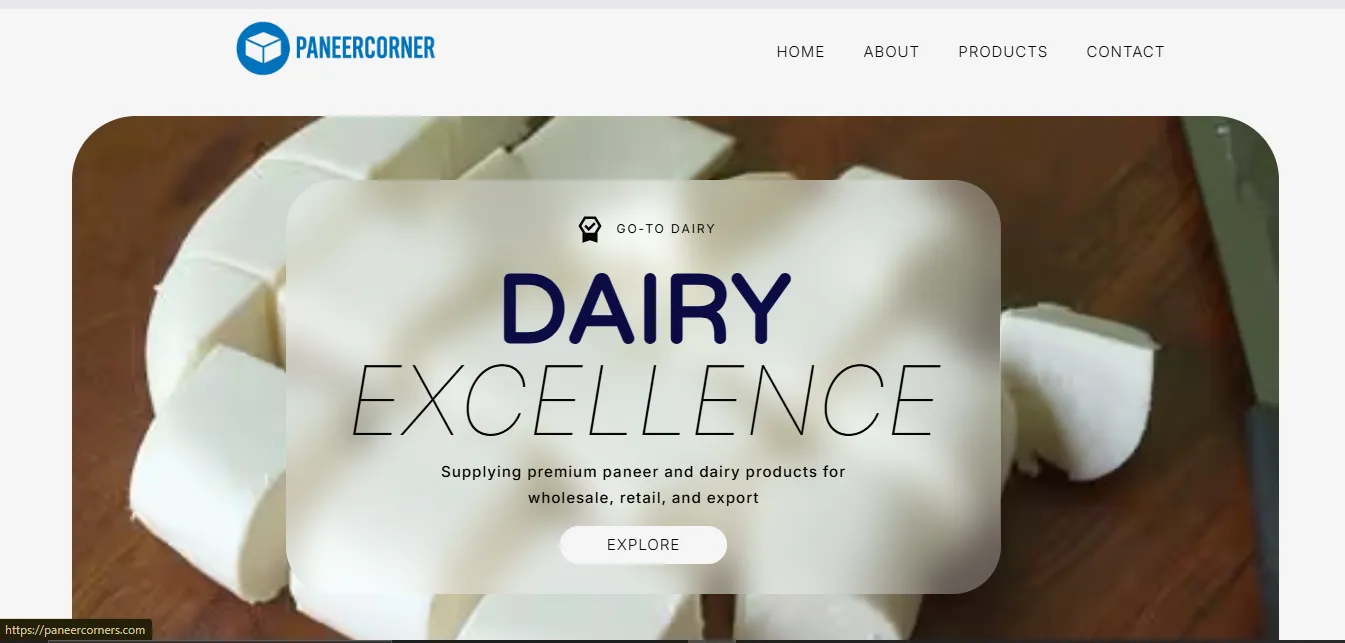Click the 'Supplying premium paneer' text line
Screen dimensions: 1345x643
coord(643,472)
